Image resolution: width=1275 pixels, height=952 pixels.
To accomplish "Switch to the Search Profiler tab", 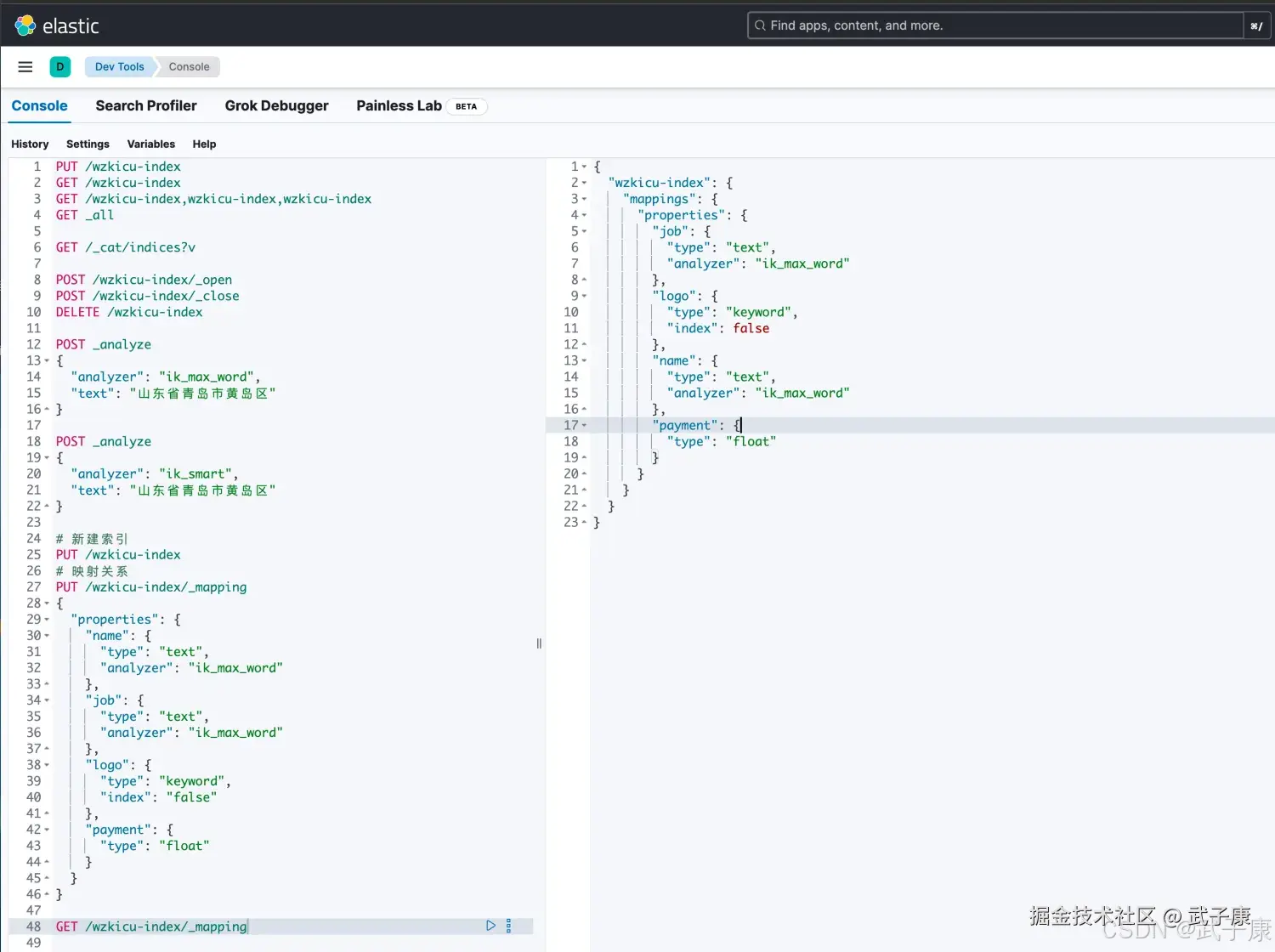I will pyautogui.click(x=146, y=106).
